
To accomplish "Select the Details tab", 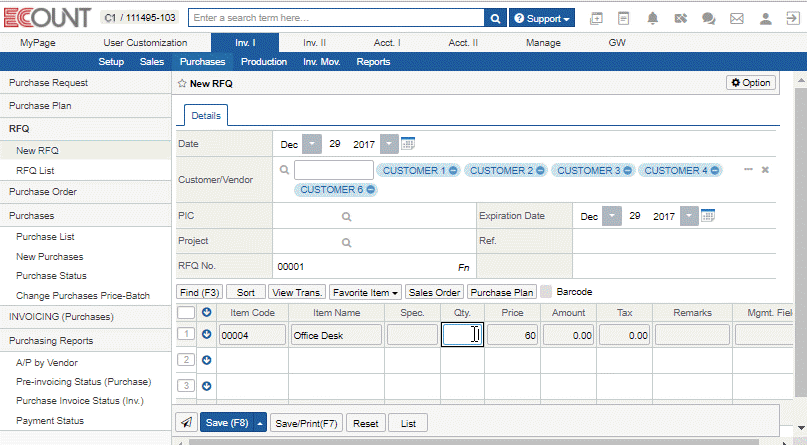I will coord(206,116).
